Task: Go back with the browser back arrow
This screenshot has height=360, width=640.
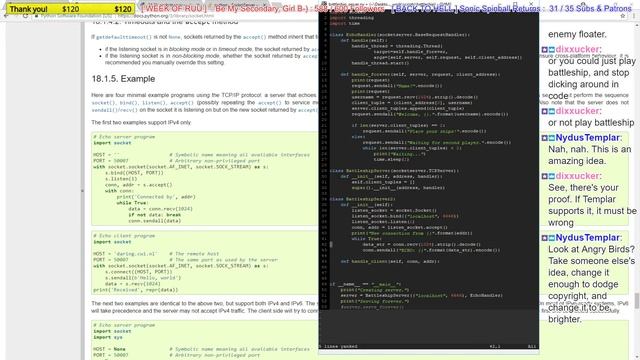Action: click(x=6, y=16)
